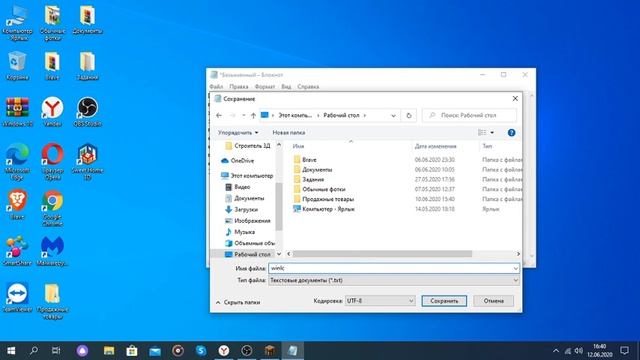The width and height of the screenshot is (640, 360).
Task: Open the Вид menu in Notepad
Action: (286, 87)
